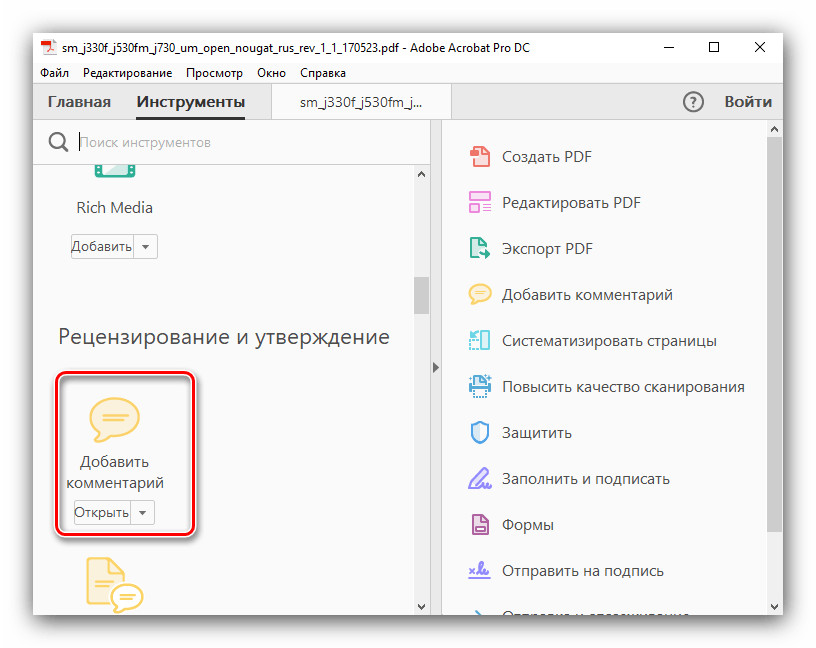Open the Organize Pages tool icon

click(480, 341)
